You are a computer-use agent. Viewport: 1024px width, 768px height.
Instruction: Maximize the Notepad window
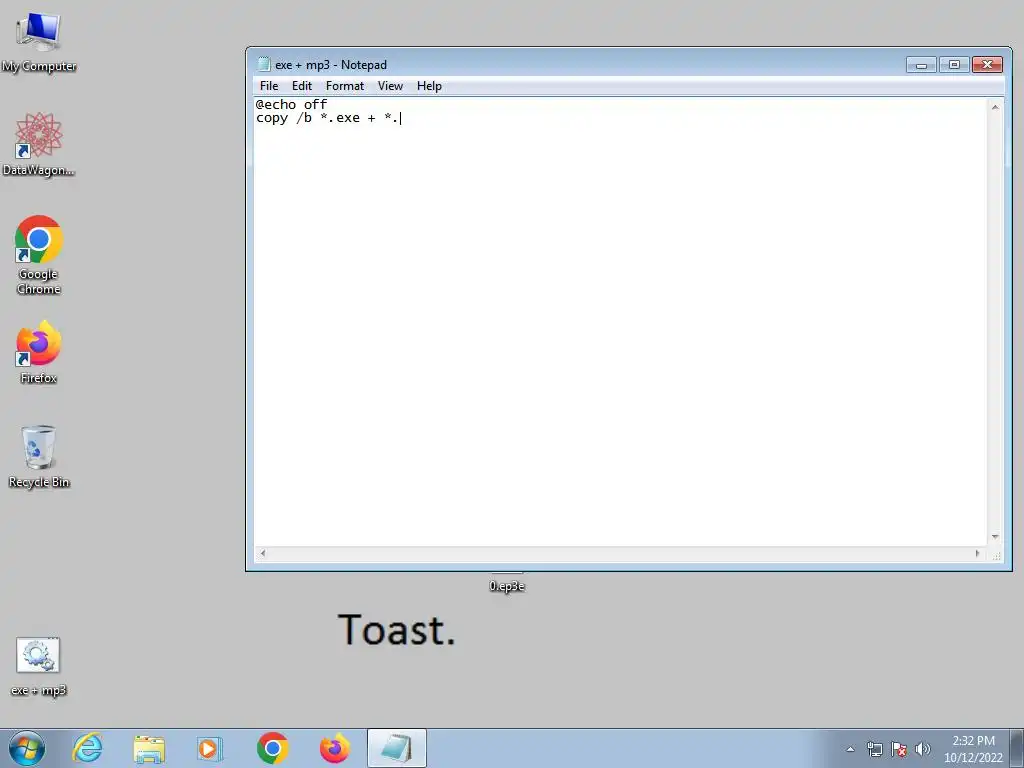(x=954, y=65)
